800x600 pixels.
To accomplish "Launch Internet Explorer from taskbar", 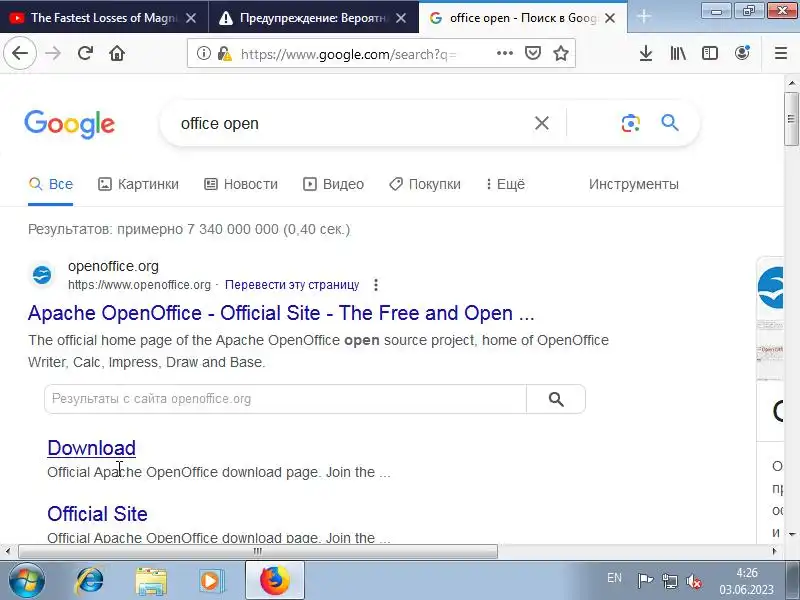I will (89, 581).
